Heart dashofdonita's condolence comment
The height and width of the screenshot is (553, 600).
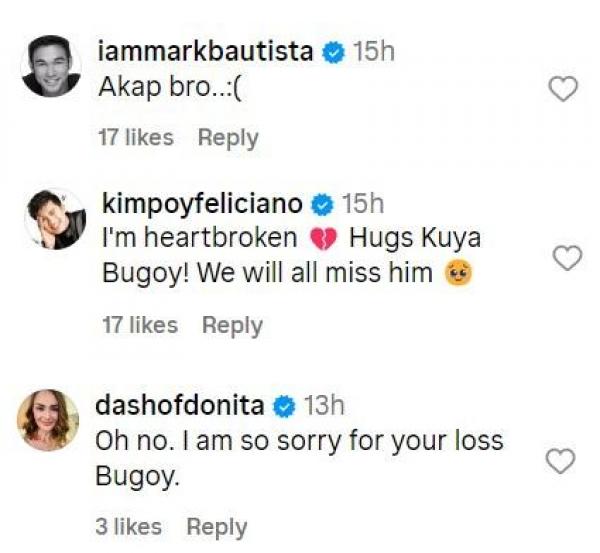coord(563,461)
